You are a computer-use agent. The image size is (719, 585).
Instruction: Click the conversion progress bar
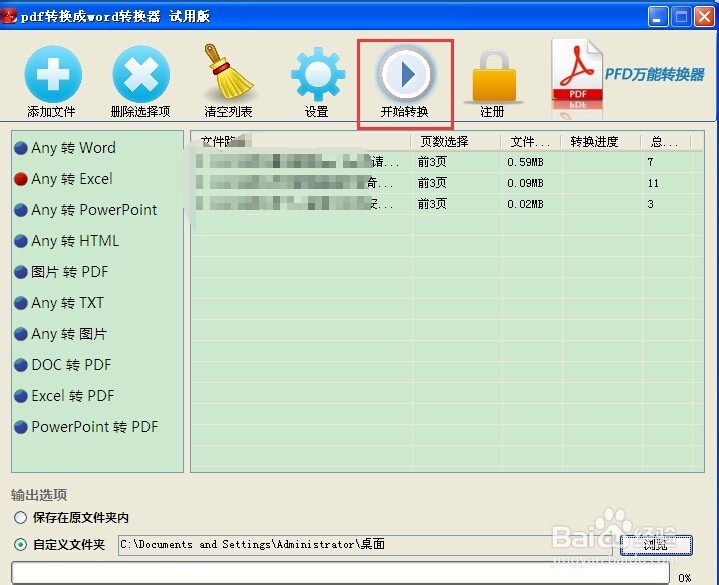click(x=340, y=572)
